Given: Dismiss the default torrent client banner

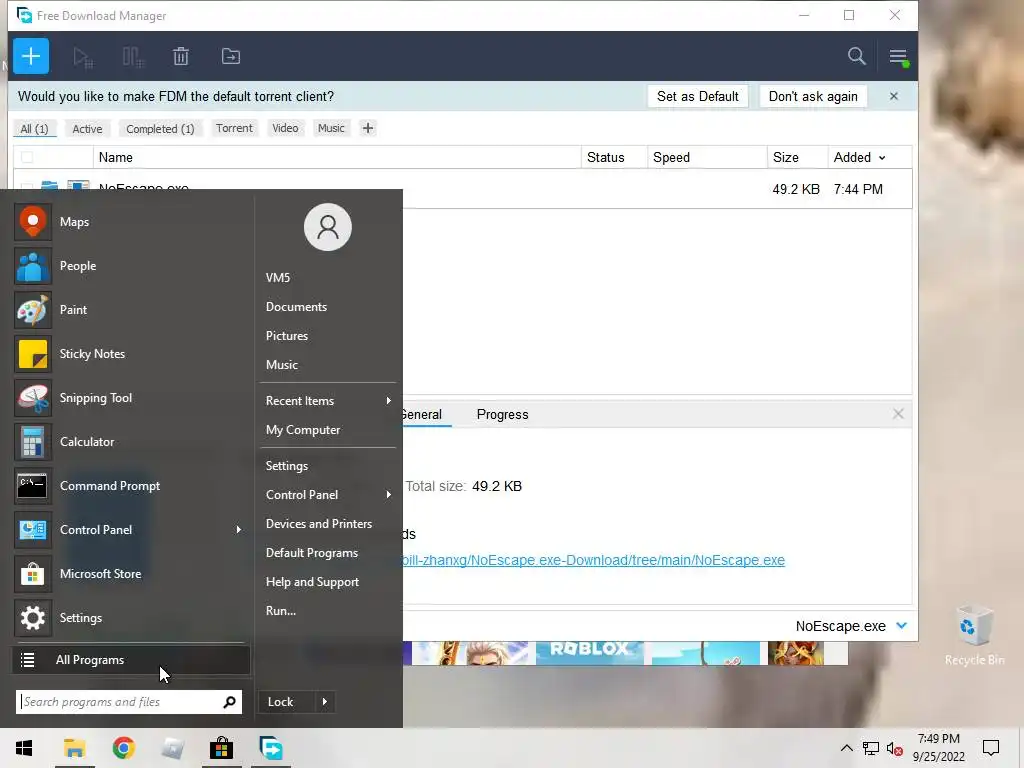Looking at the screenshot, I should [894, 97].
